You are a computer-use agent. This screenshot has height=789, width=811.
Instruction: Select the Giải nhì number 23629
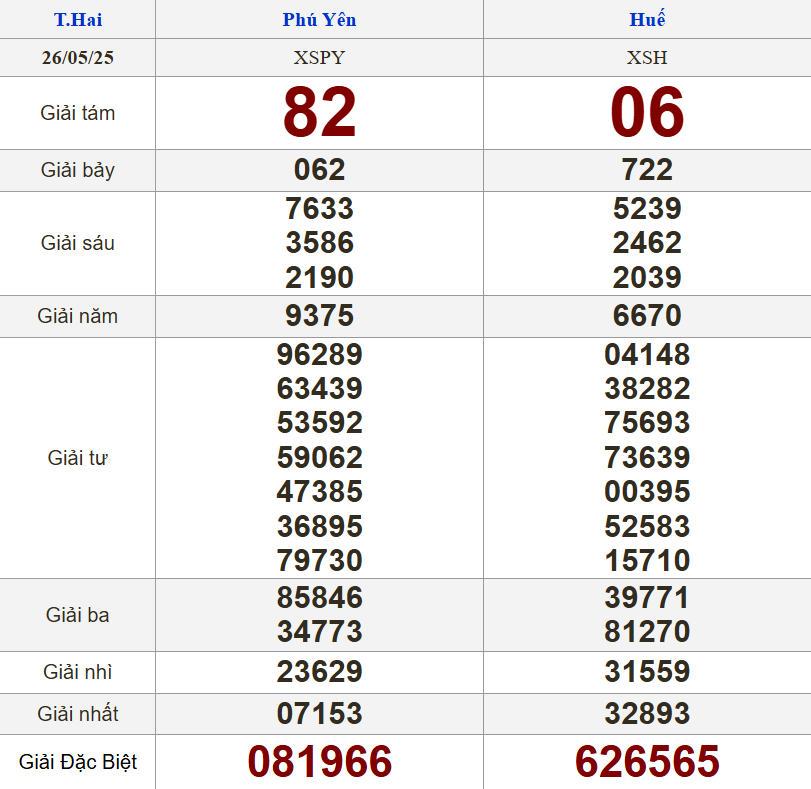[319, 671]
